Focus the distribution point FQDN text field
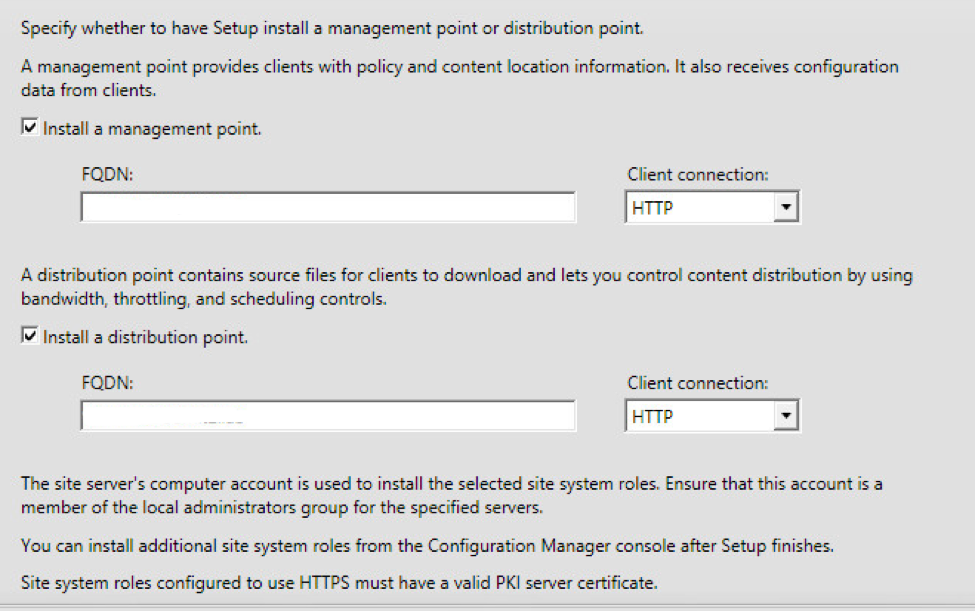975x611 pixels. pyautogui.click(x=327, y=417)
